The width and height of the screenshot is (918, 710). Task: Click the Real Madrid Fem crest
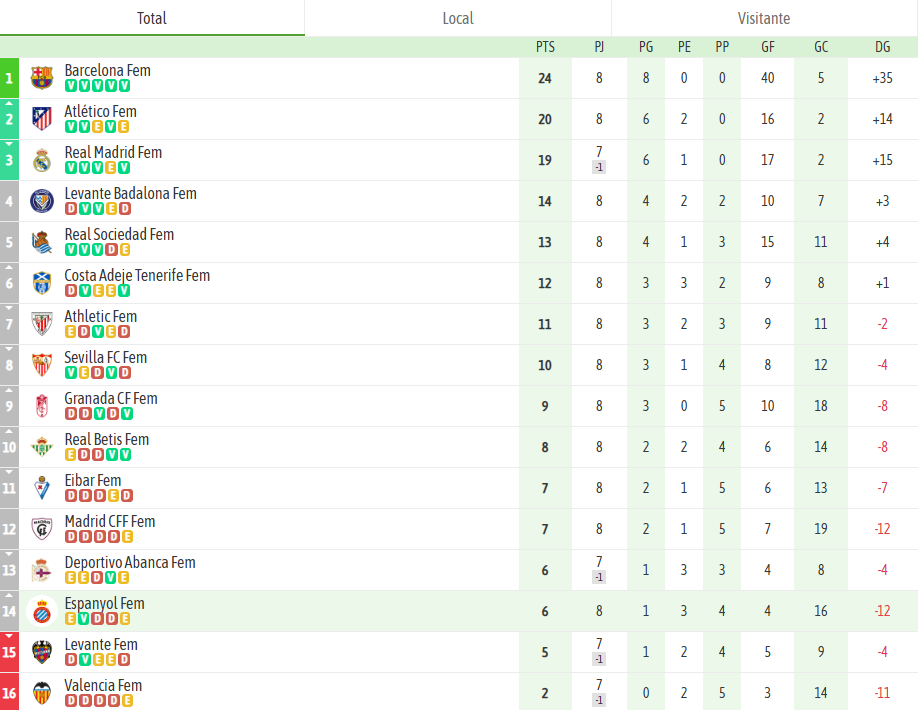pyautogui.click(x=41, y=160)
